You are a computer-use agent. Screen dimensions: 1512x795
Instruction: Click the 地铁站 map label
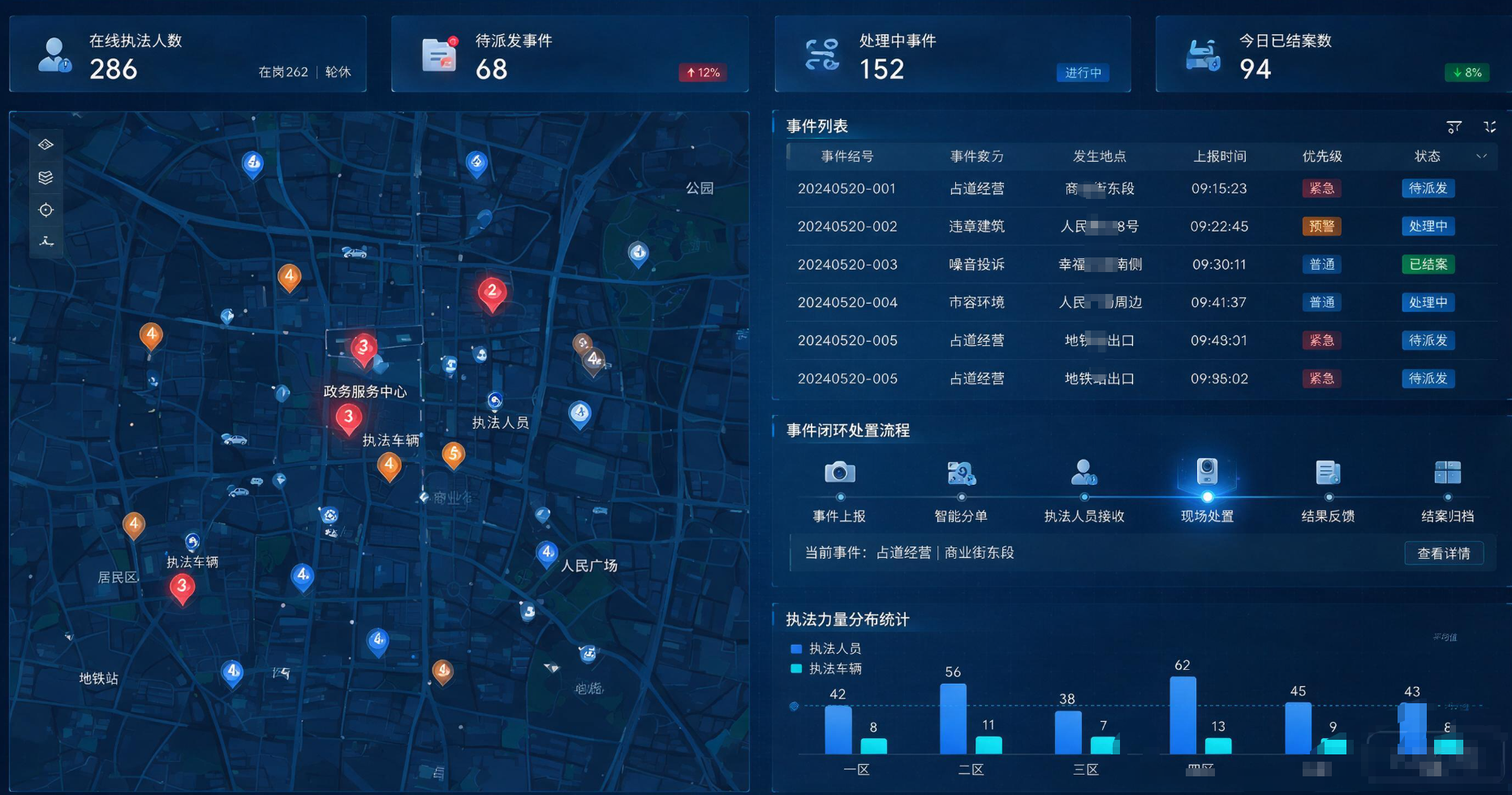[x=99, y=678]
